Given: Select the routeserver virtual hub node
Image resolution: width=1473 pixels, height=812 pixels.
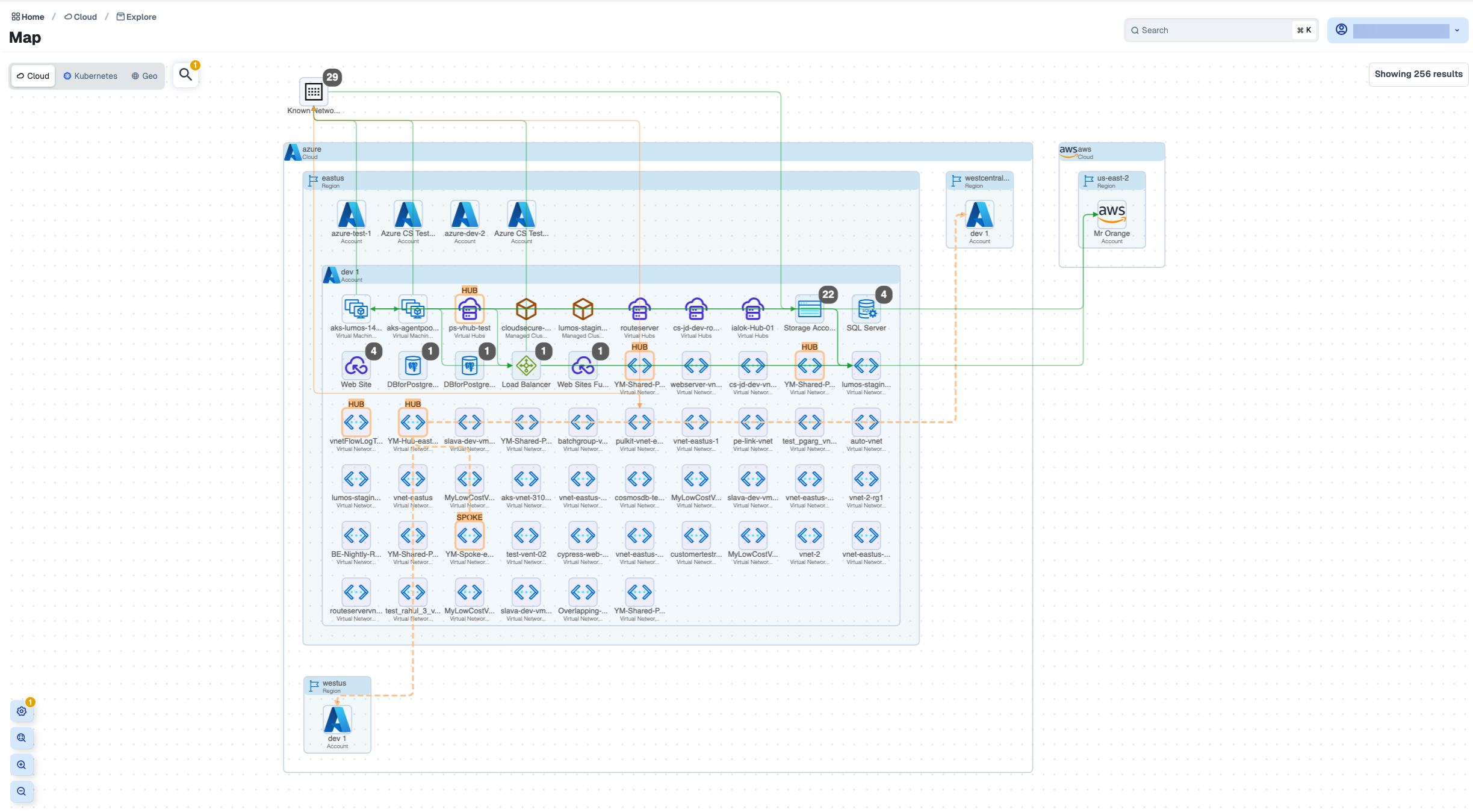Looking at the screenshot, I should coord(639,309).
